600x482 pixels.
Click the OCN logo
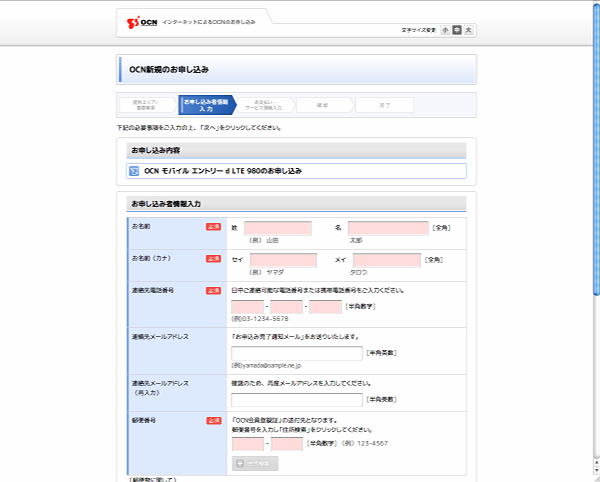tap(142, 23)
